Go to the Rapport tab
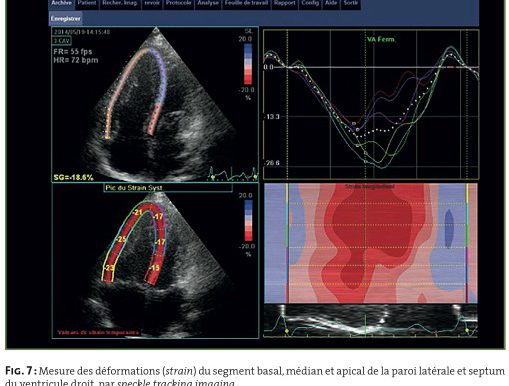This screenshot has width=509, height=386. click(285, 3)
